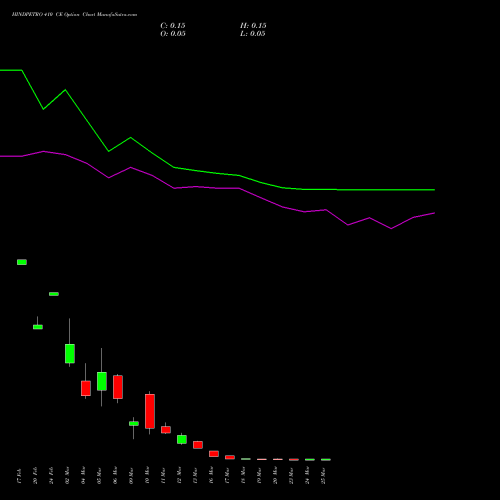Click the 04 Mar date label

(x=83, y=476)
